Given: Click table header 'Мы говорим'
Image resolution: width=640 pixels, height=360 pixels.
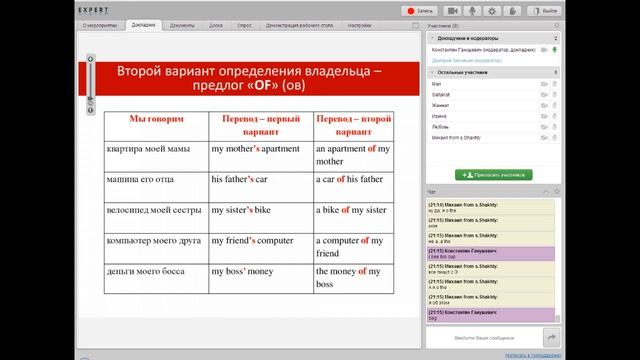Looking at the screenshot, I should [156, 126].
